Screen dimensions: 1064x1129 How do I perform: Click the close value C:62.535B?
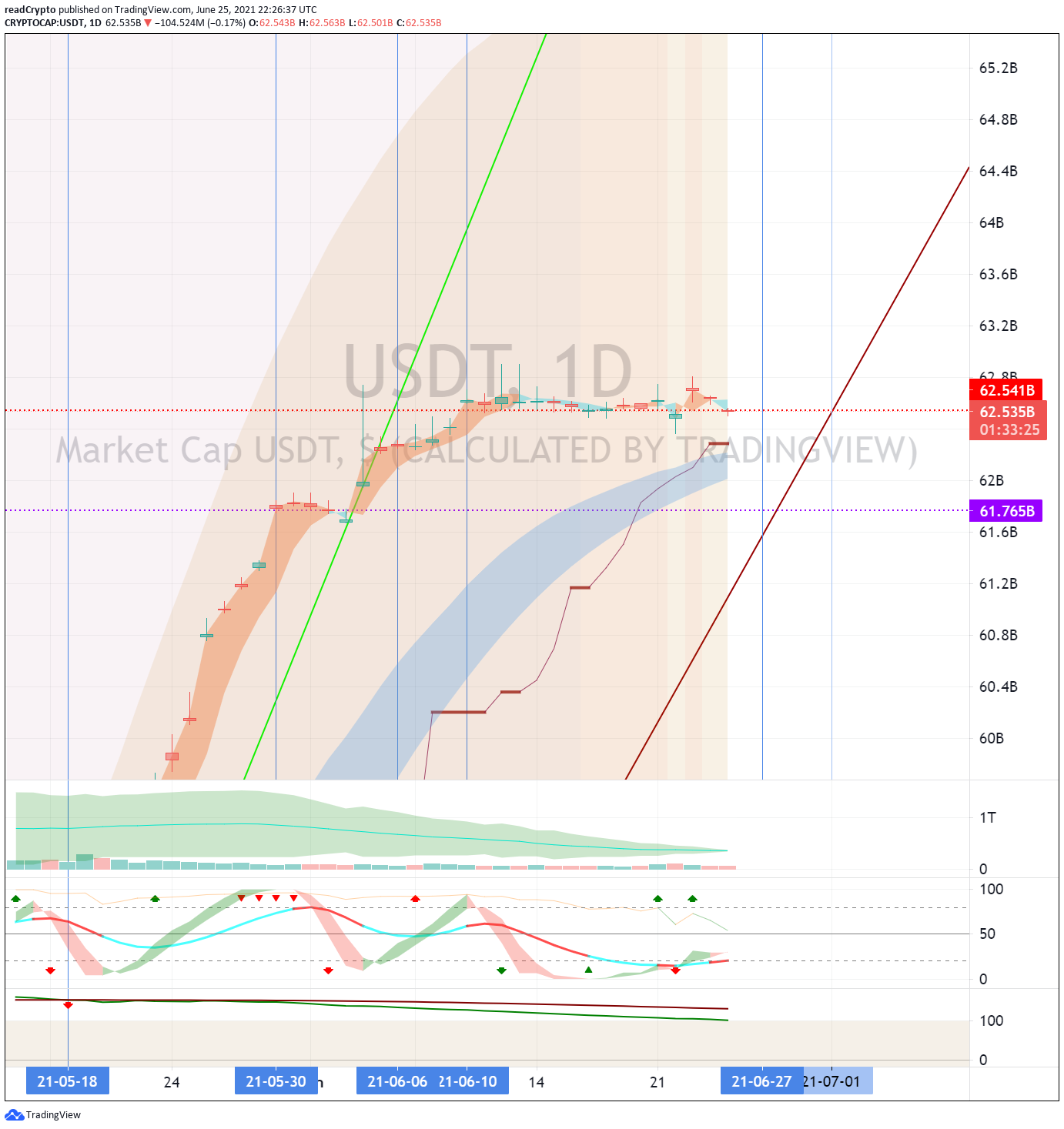point(419,22)
